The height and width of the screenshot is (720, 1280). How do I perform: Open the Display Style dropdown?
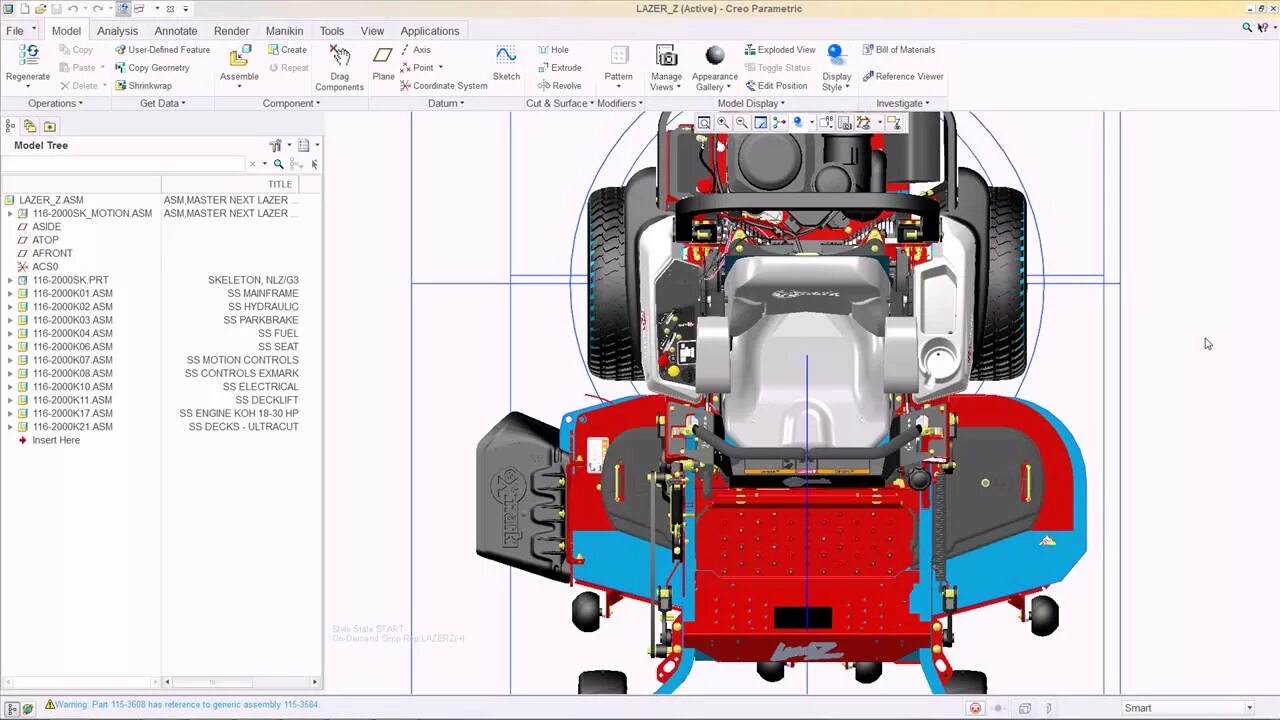click(837, 81)
